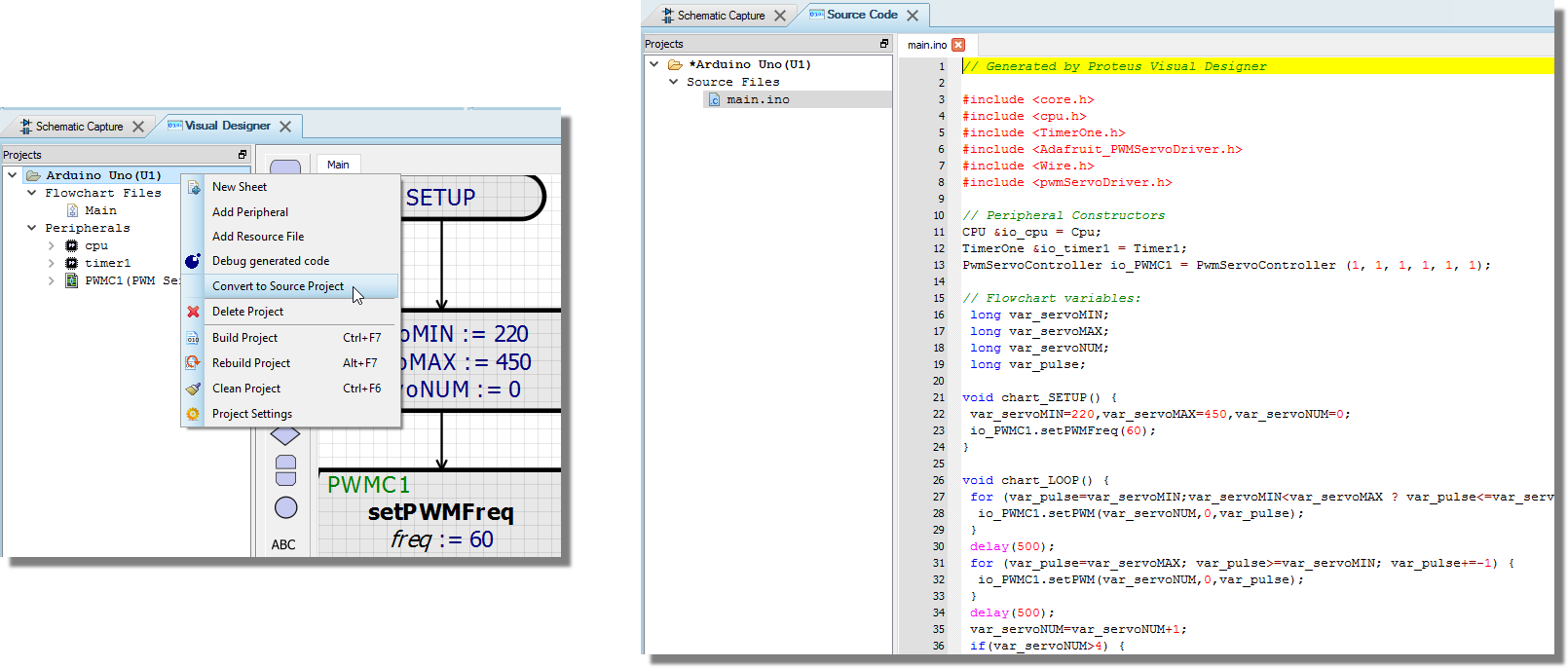Switch to the Source Code tab
Screen dimensions: 1568x668
click(x=861, y=15)
